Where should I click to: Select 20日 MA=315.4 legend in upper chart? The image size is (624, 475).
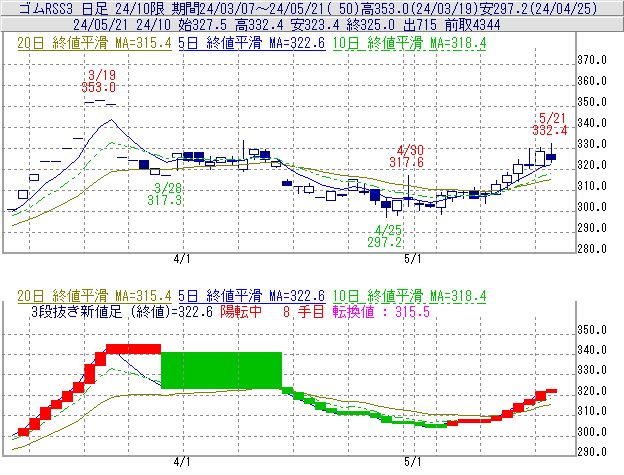94,43
